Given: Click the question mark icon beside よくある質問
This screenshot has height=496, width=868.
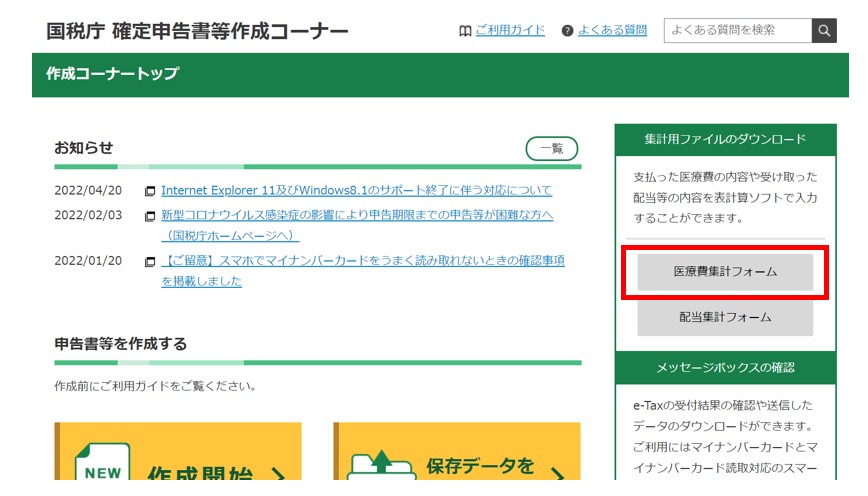Looking at the screenshot, I should coord(567,31).
